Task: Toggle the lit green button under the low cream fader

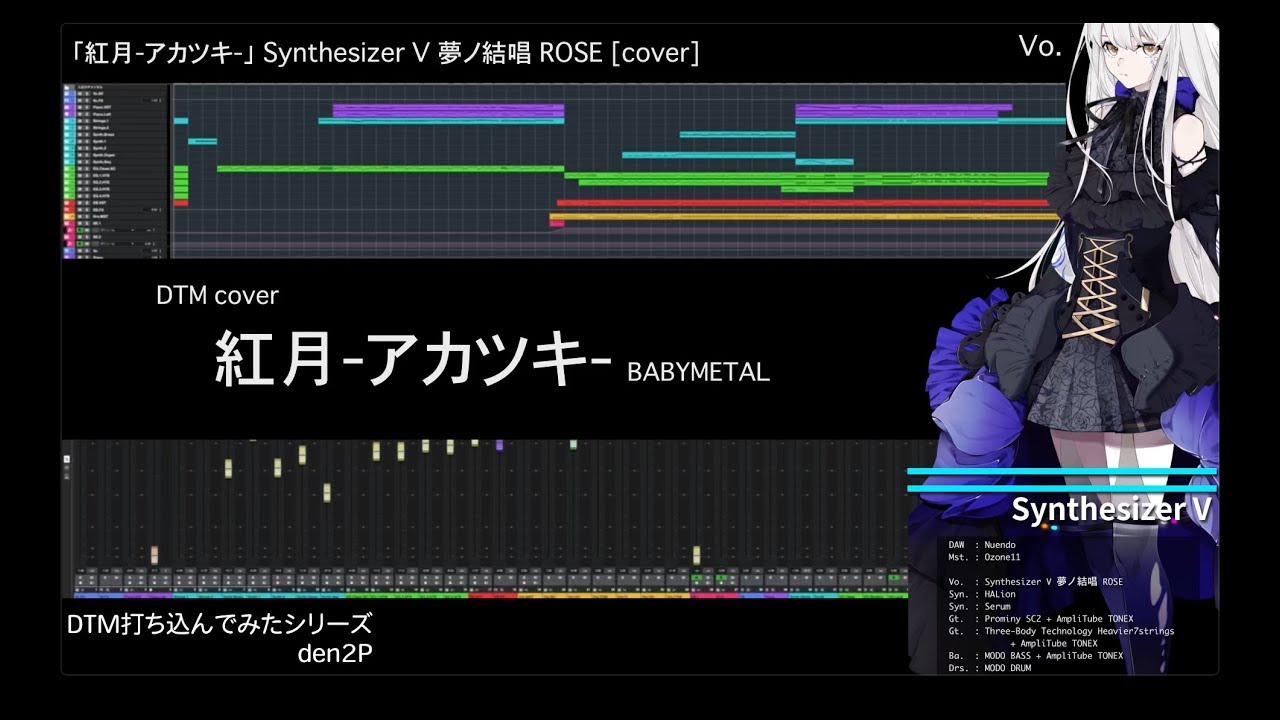Action: pos(696,578)
